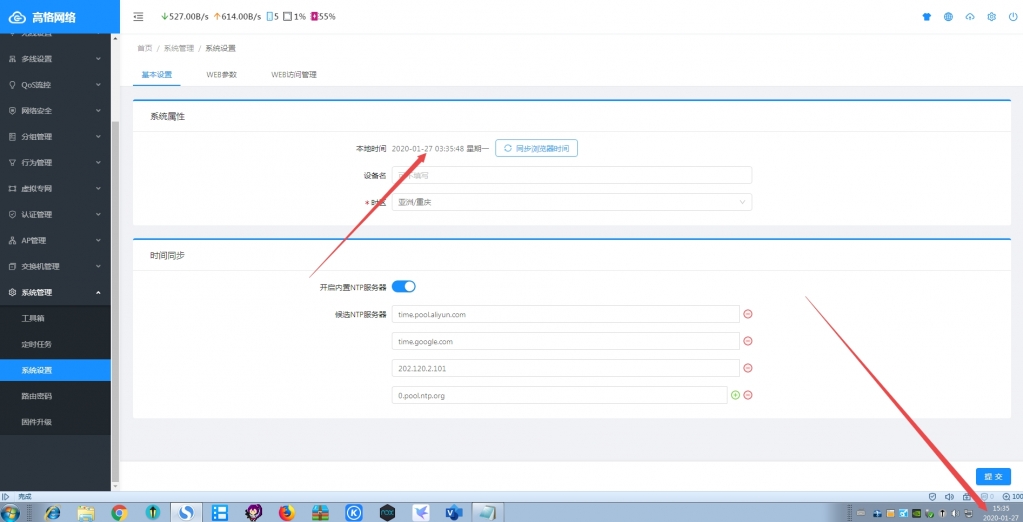
Task: Expand 认证管理 chevron in sidebar
Action: click(98, 215)
